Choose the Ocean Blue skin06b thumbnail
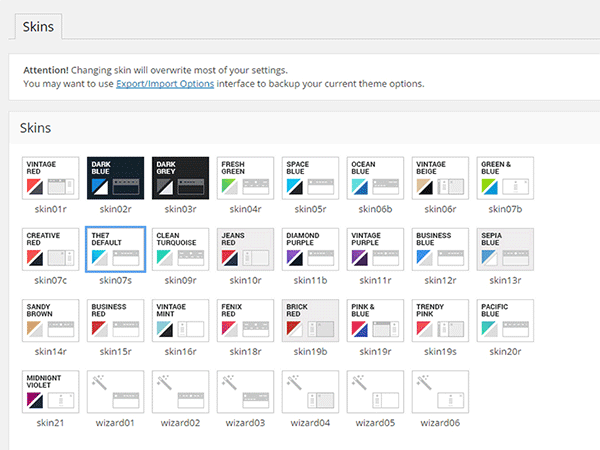The image size is (600, 450). pos(375,178)
